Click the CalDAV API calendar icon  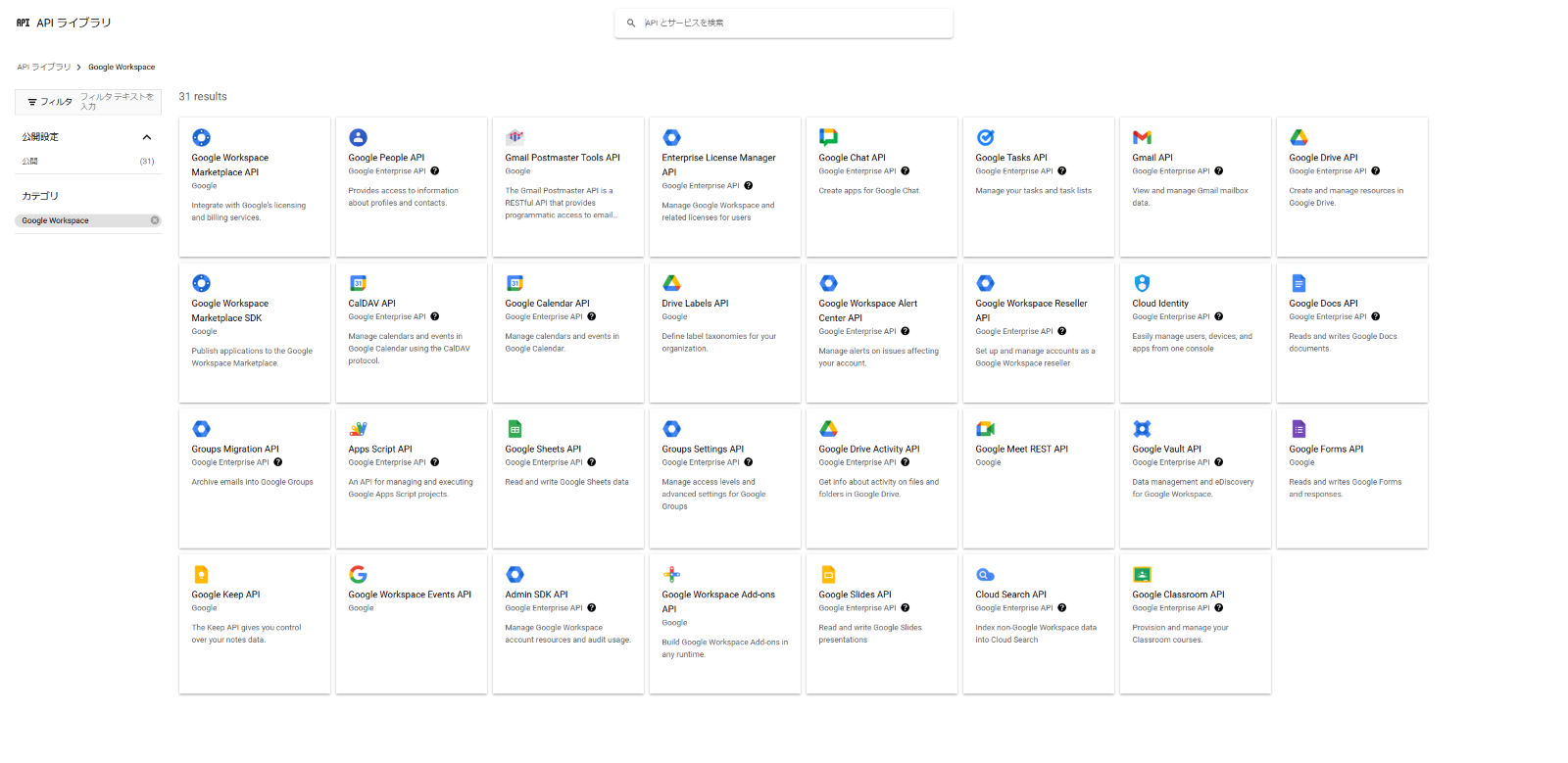point(358,283)
